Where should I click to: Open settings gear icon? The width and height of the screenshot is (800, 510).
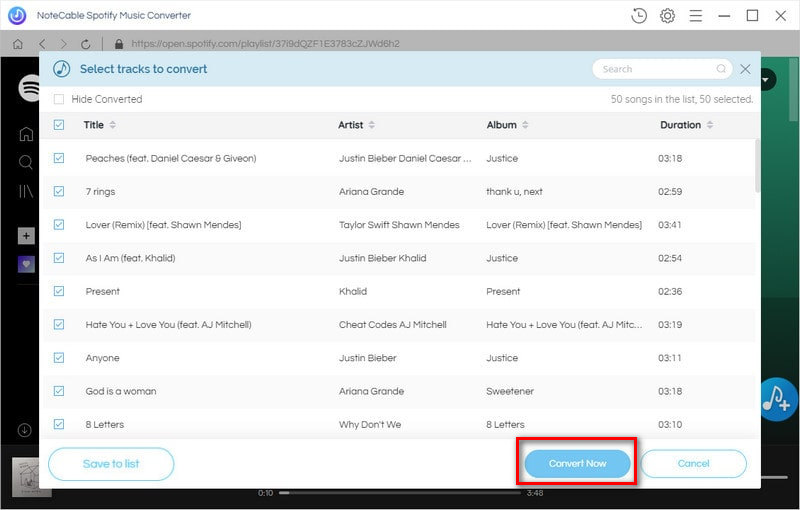[x=667, y=16]
